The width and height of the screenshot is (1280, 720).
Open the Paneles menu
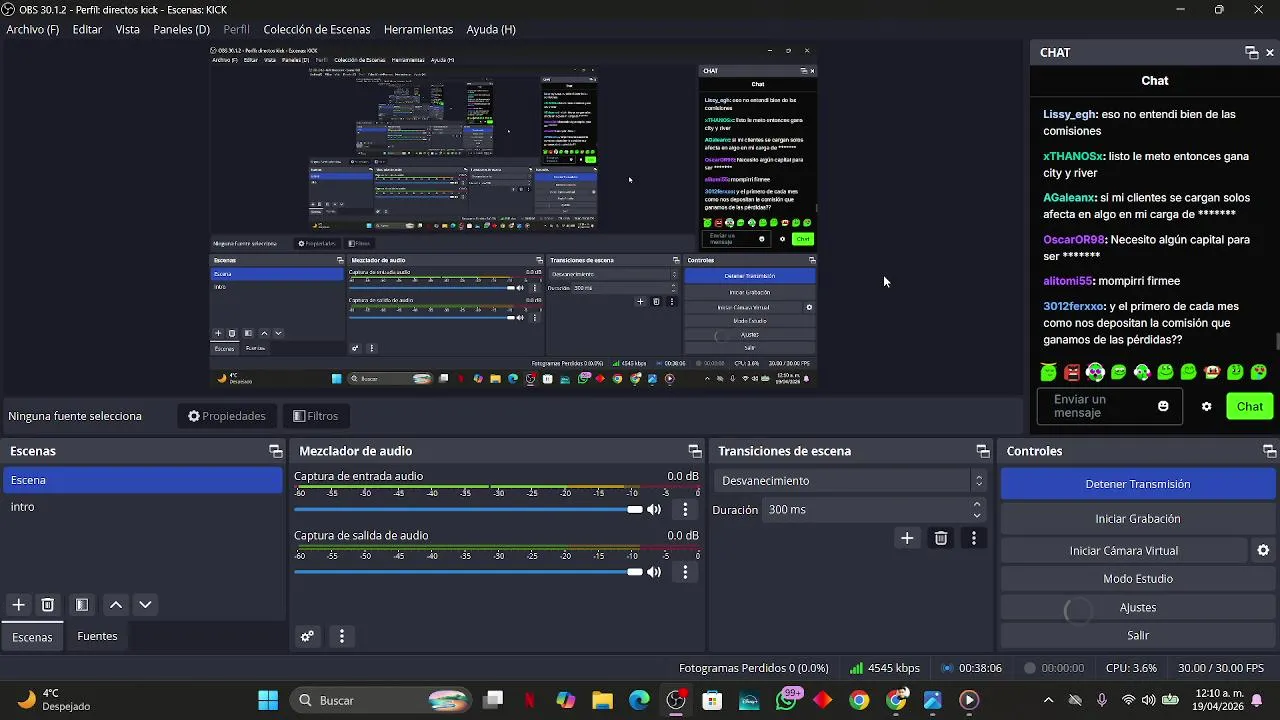point(181,29)
